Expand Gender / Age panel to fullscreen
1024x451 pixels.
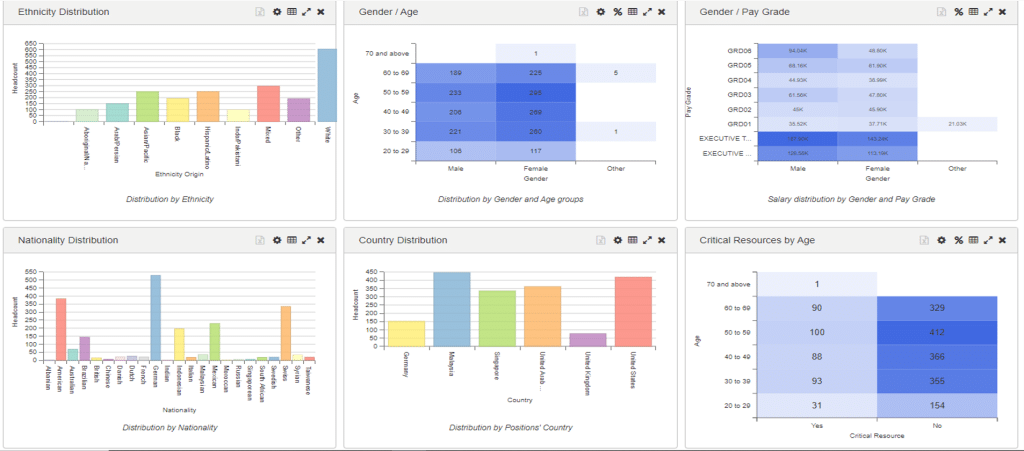pos(647,12)
